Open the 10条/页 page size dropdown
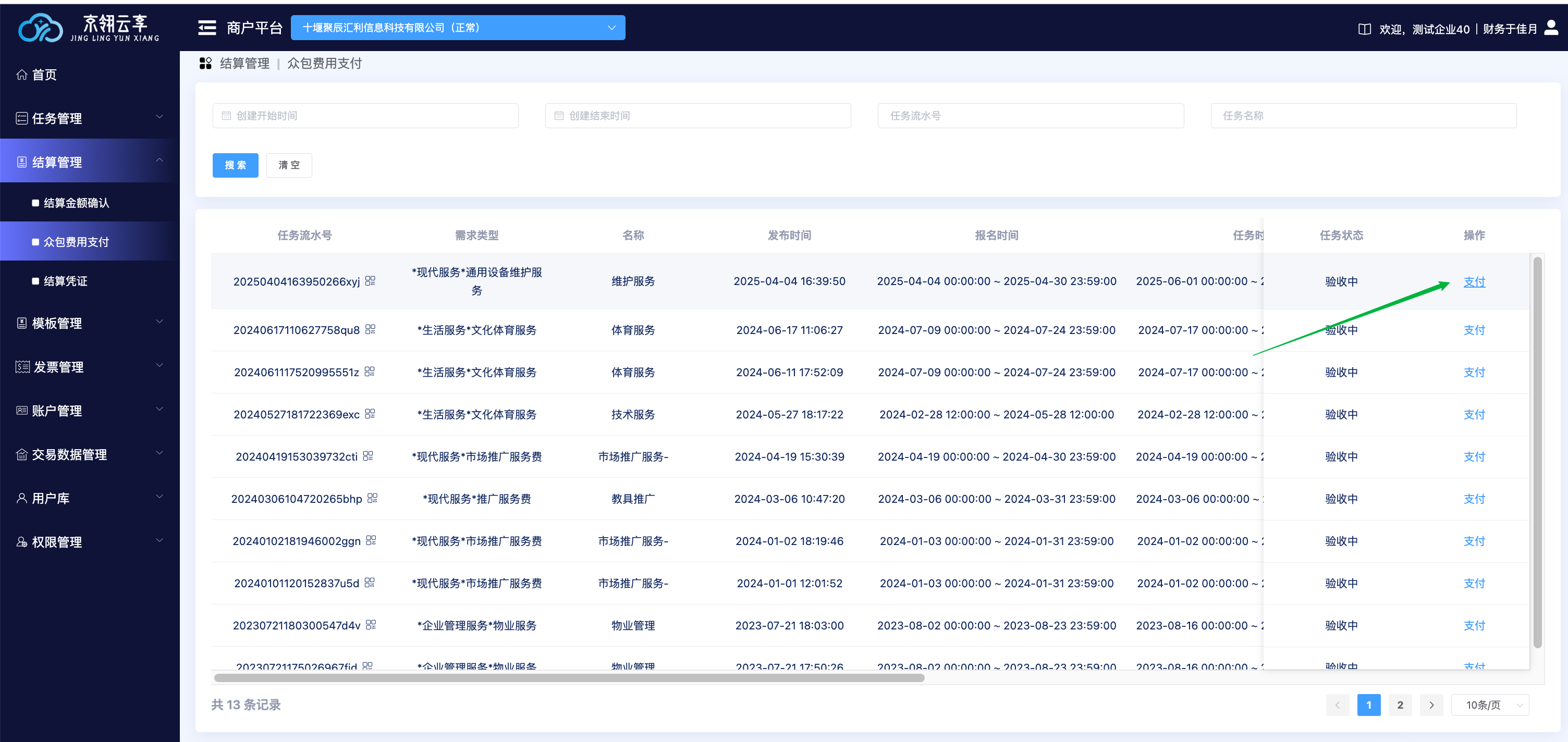Screen dimensions: 1568x742 1489,705
